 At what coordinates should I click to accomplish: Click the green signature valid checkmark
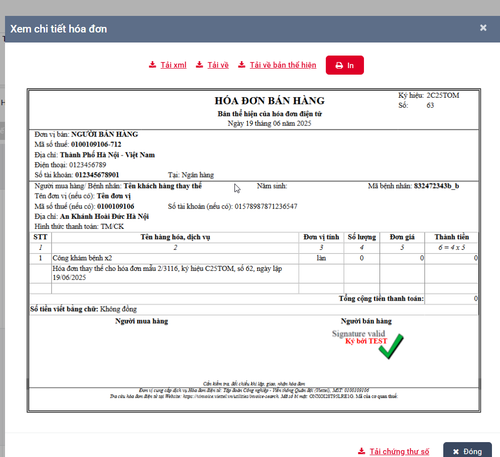click(391, 346)
